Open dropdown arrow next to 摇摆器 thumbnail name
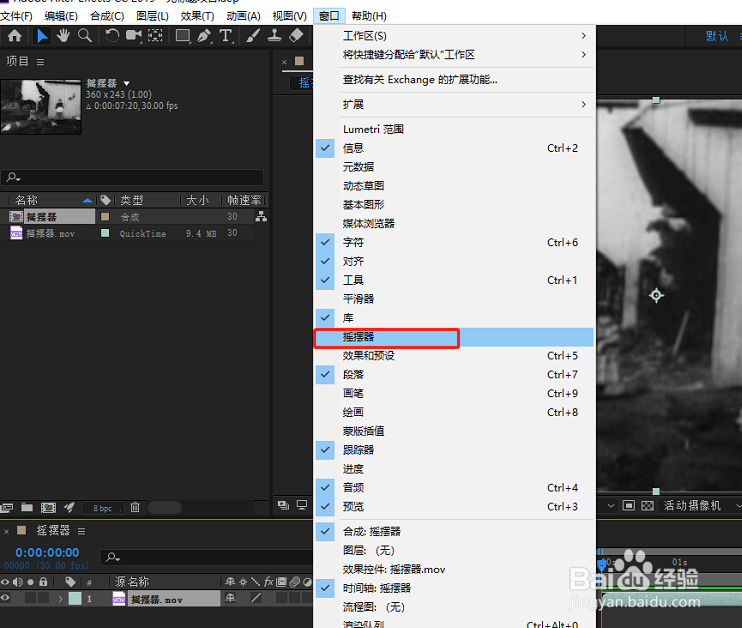This screenshot has width=742, height=628. (x=126, y=83)
